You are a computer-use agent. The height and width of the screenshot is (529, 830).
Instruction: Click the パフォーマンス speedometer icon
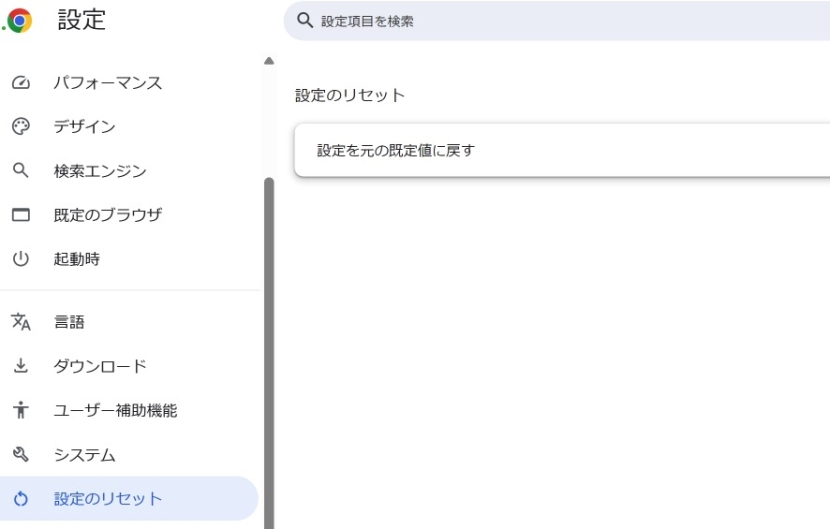pyautogui.click(x=19, y=83)
